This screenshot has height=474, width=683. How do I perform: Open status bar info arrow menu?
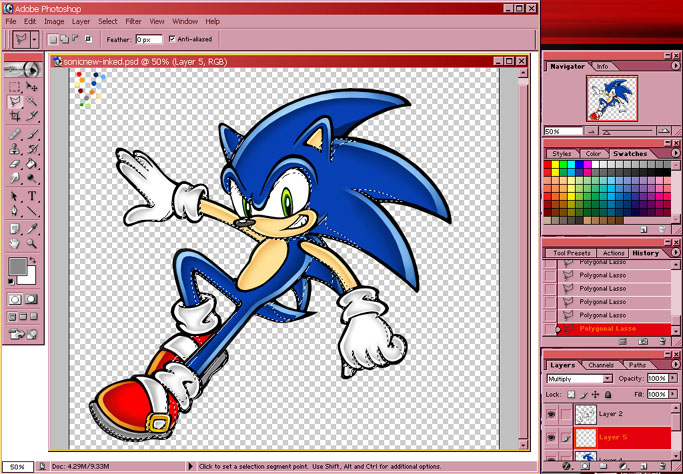[190, 467]
